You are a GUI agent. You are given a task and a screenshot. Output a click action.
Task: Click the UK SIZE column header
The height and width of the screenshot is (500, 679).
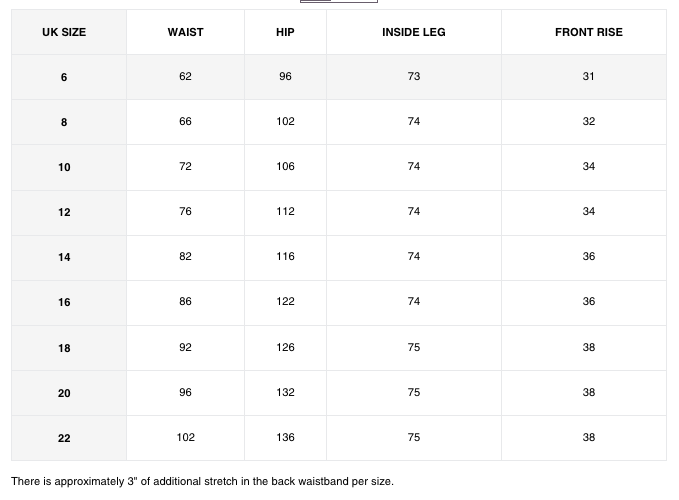pyautogui.click(x=64, y=32)
